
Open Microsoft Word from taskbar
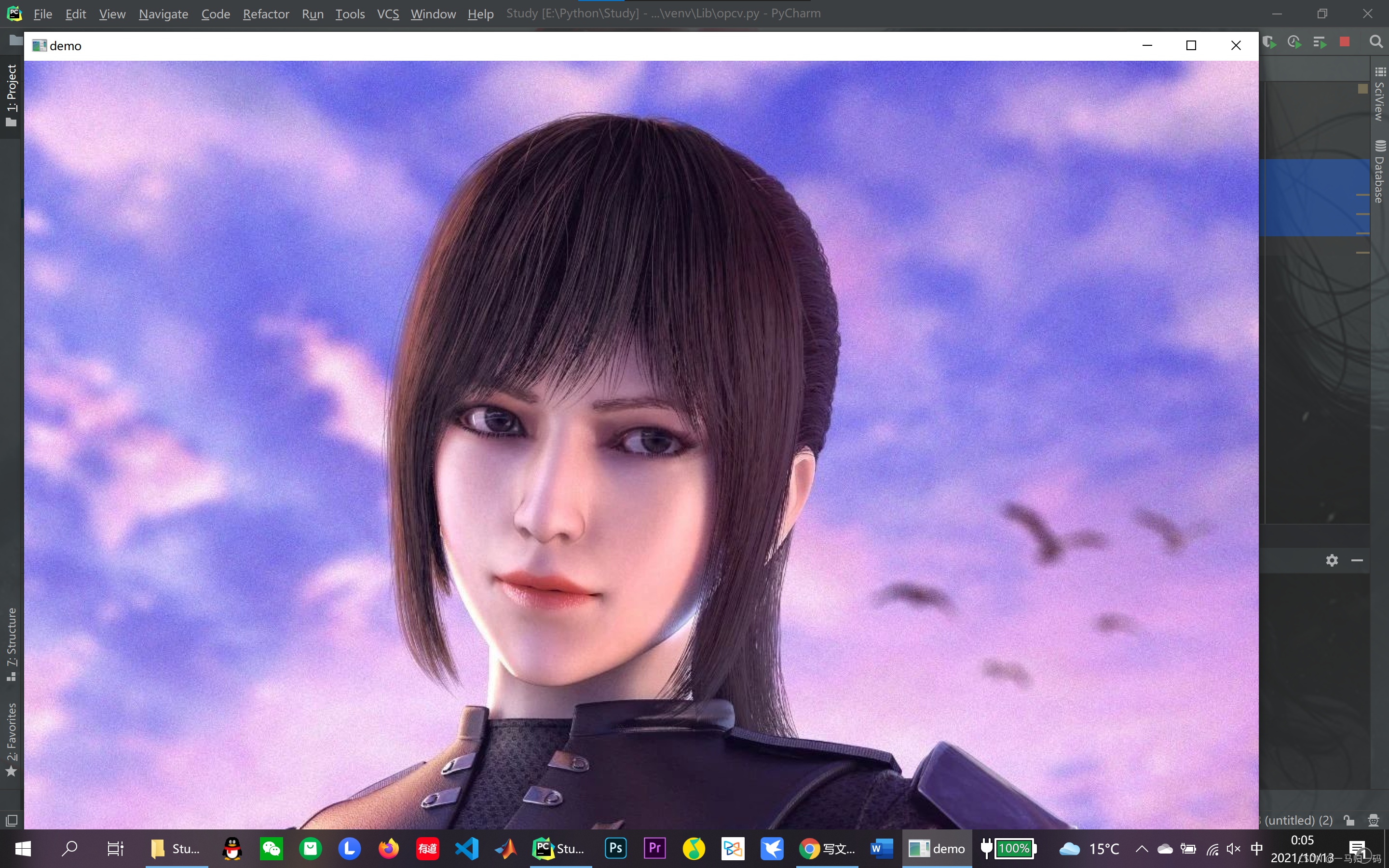click(x=882, y=849)
